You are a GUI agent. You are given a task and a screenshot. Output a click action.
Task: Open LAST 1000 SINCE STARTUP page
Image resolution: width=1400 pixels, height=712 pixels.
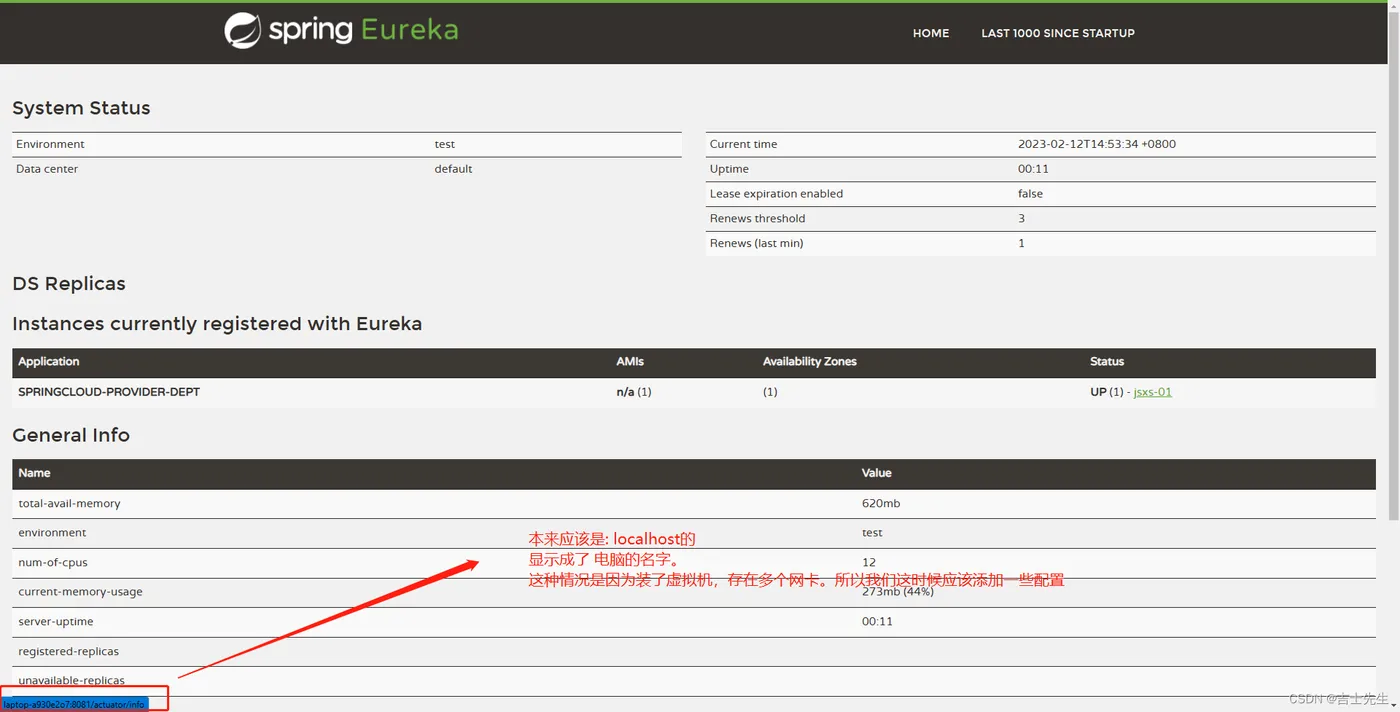tap(1058, 33)
